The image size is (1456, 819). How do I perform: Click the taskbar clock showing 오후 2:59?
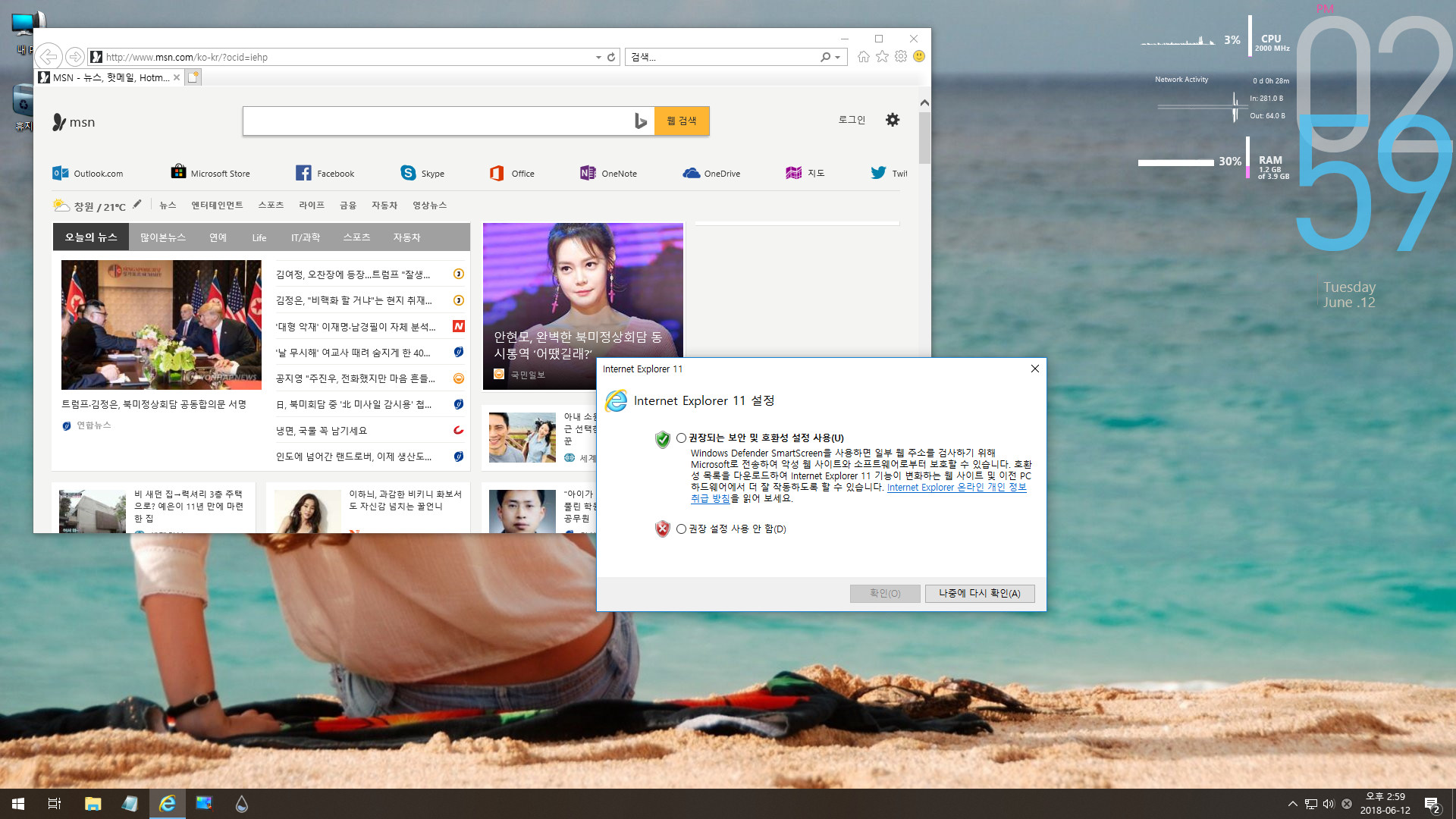[1385, 804]
